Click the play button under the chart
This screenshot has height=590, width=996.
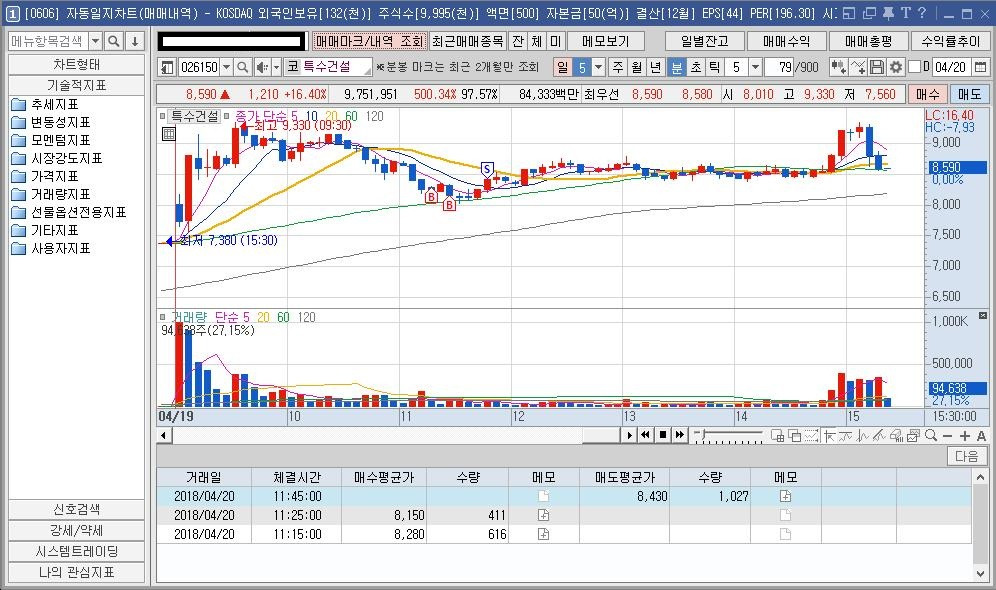[629, 435]
